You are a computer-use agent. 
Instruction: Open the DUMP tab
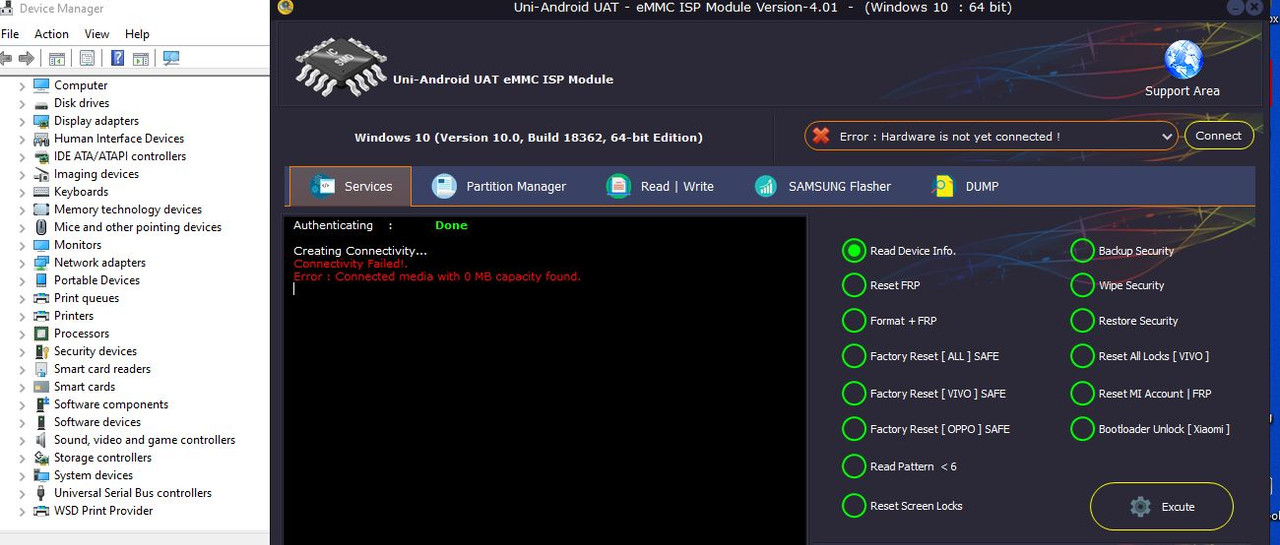[x=965, y=186]
